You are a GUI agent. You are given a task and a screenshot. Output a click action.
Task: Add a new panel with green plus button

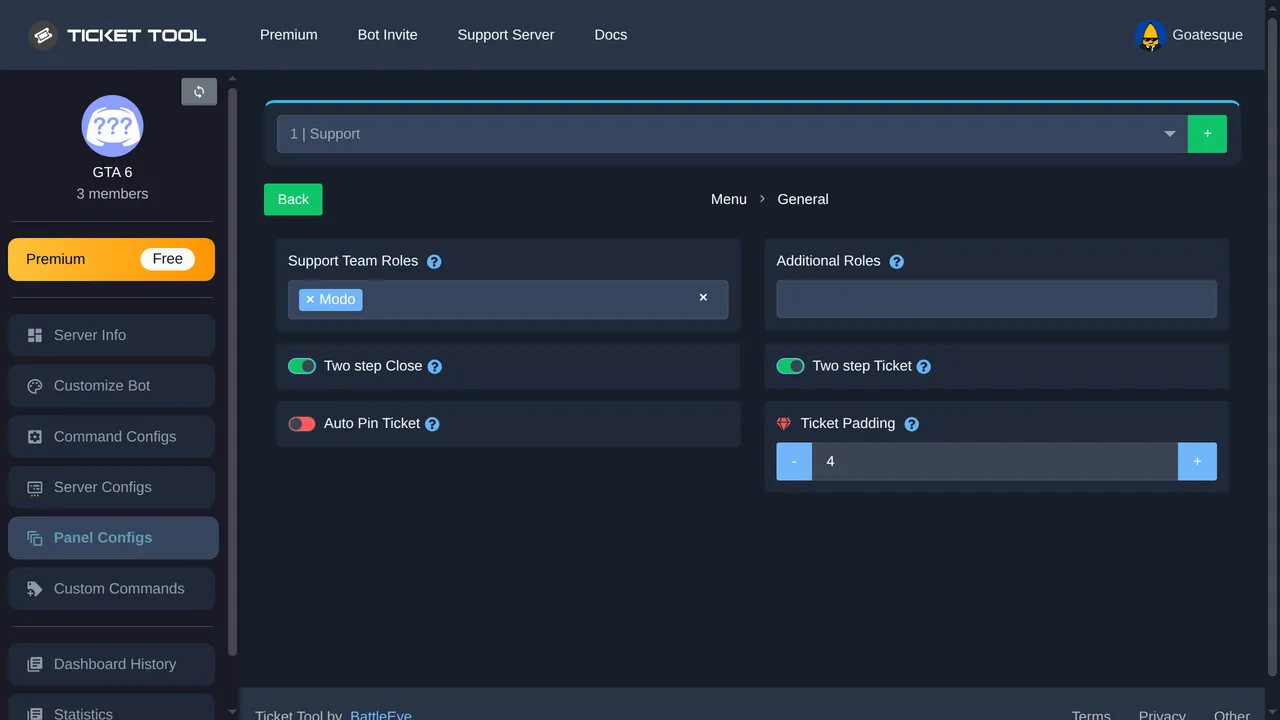tap(1207, 134)
